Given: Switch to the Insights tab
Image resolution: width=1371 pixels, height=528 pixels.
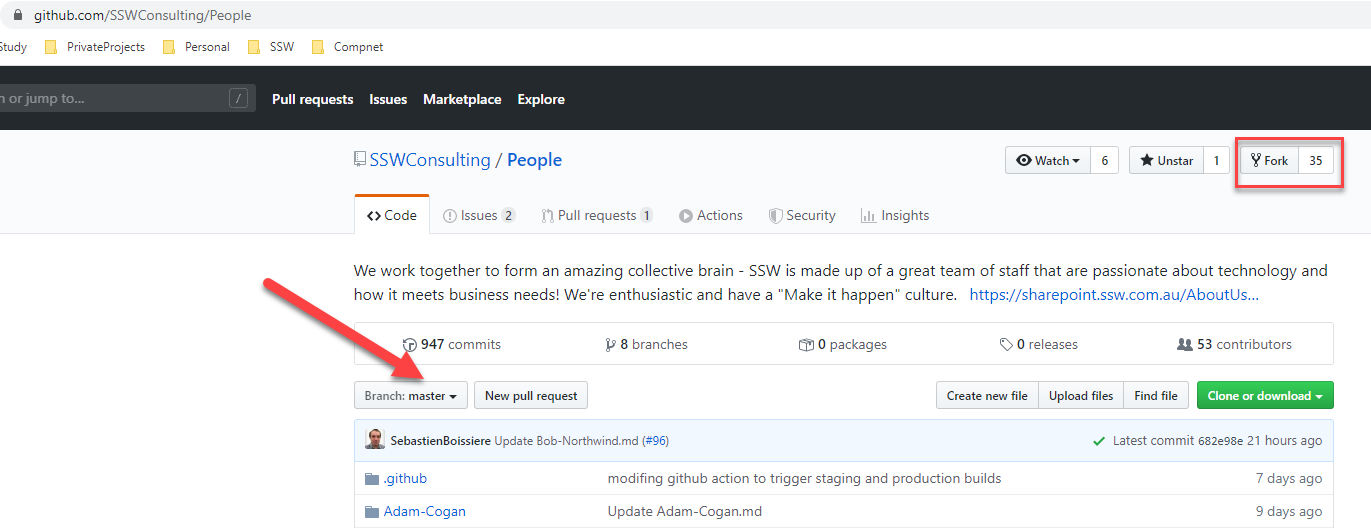Looking at the screenshot, I should click(x=893, y=215).
